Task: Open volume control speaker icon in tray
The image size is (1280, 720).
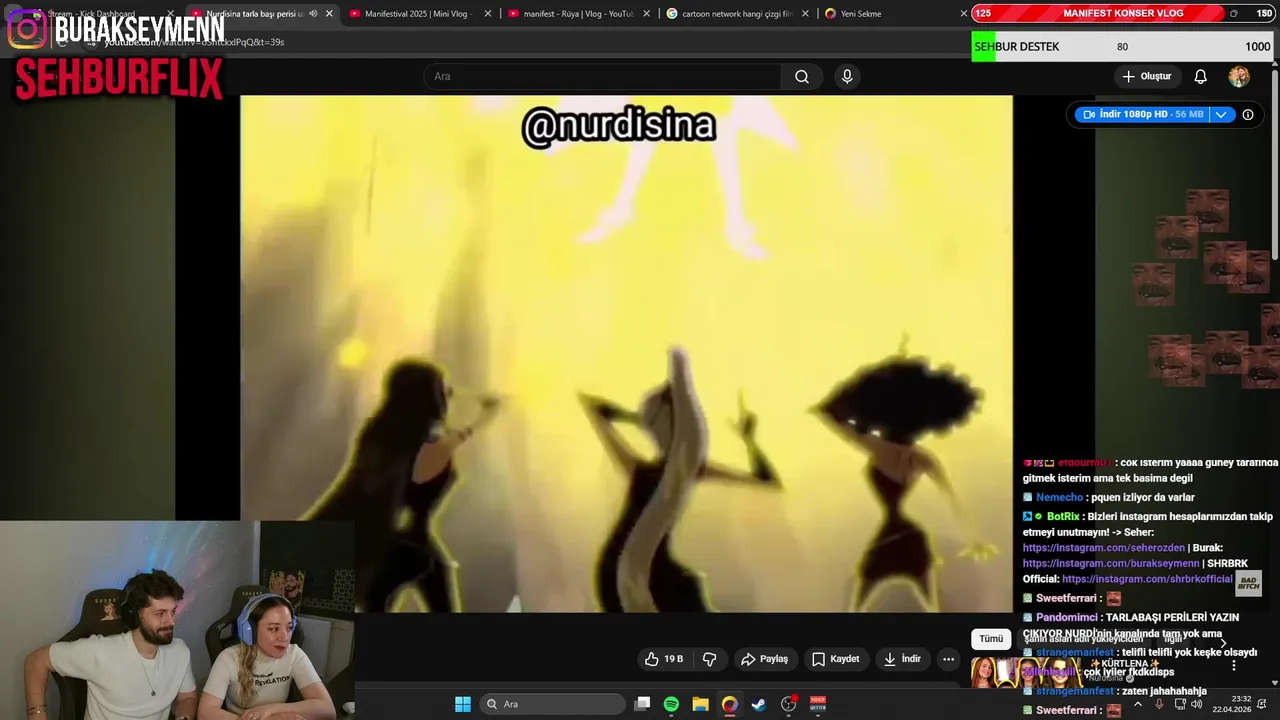Action: tap(1197, 704)
